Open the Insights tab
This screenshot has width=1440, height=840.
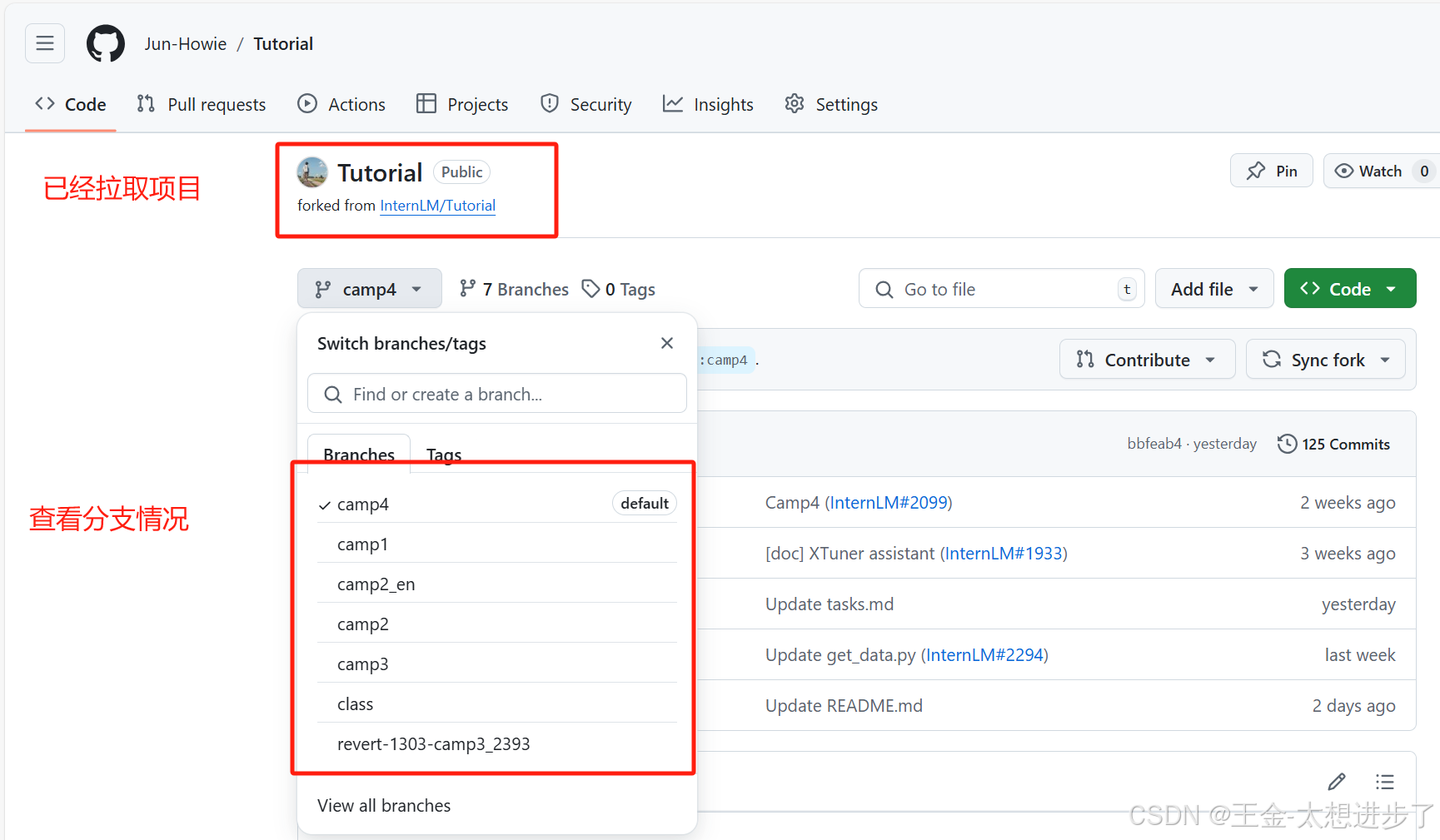(x=708, y=104)
